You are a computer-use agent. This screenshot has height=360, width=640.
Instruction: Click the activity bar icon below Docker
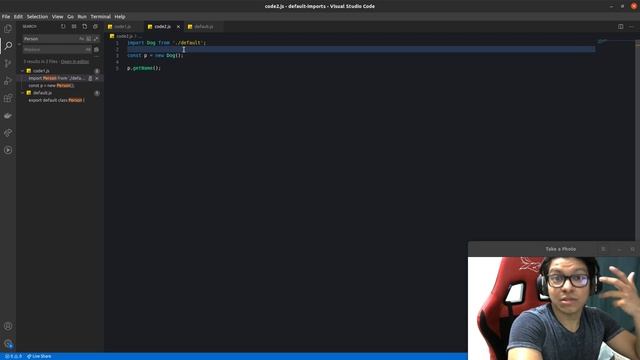(x=8, y=133)
